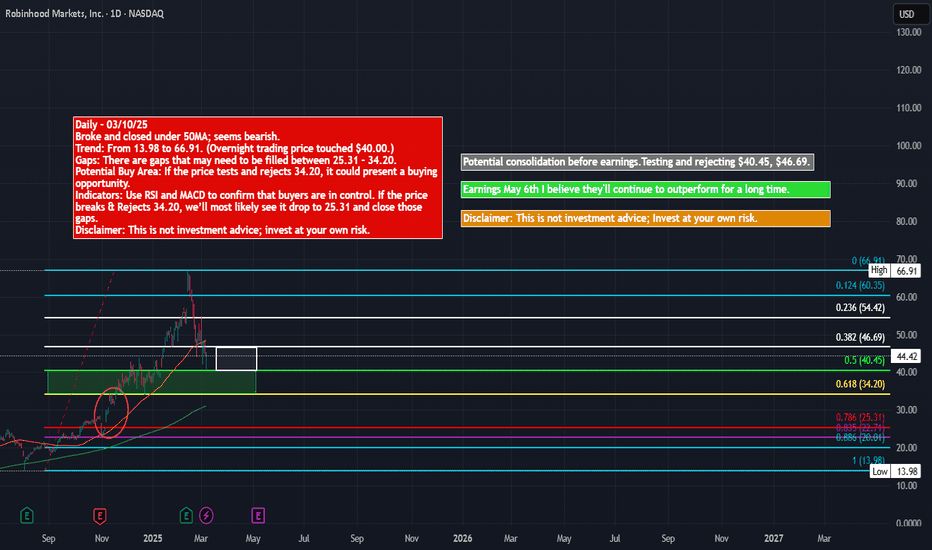Click the 0.236 (54.42) Fibonacci label
Screen dimensions: 932x550
(x=860, y=308)
